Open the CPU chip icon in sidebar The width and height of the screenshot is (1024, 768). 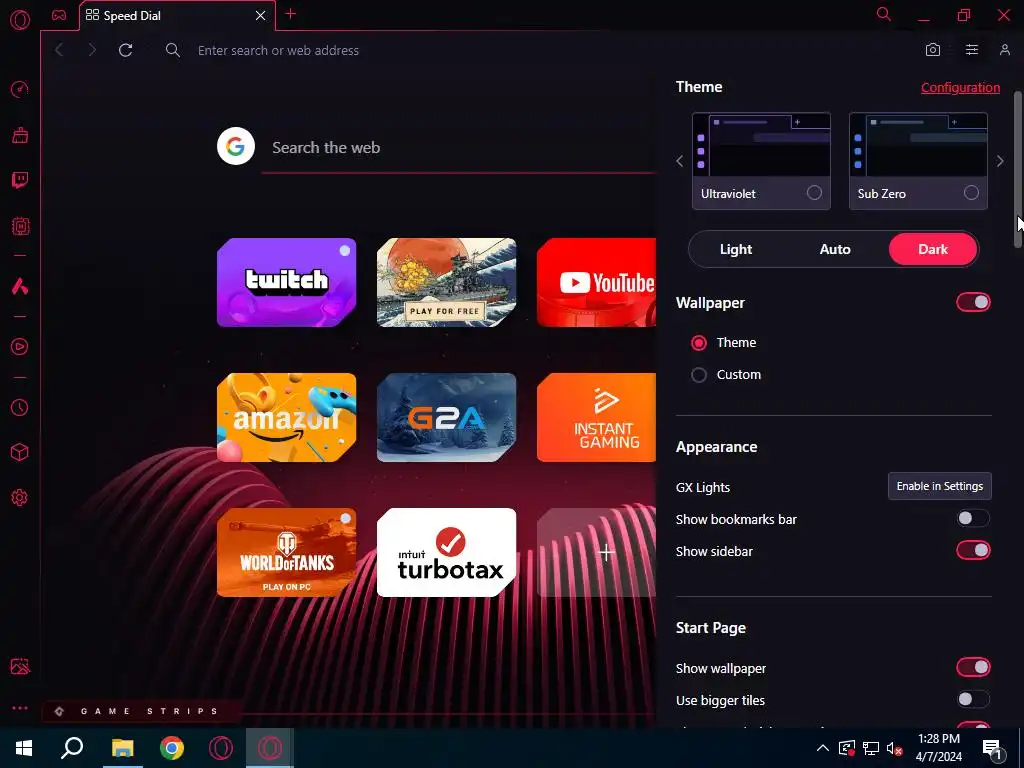[x=20, y=226]
